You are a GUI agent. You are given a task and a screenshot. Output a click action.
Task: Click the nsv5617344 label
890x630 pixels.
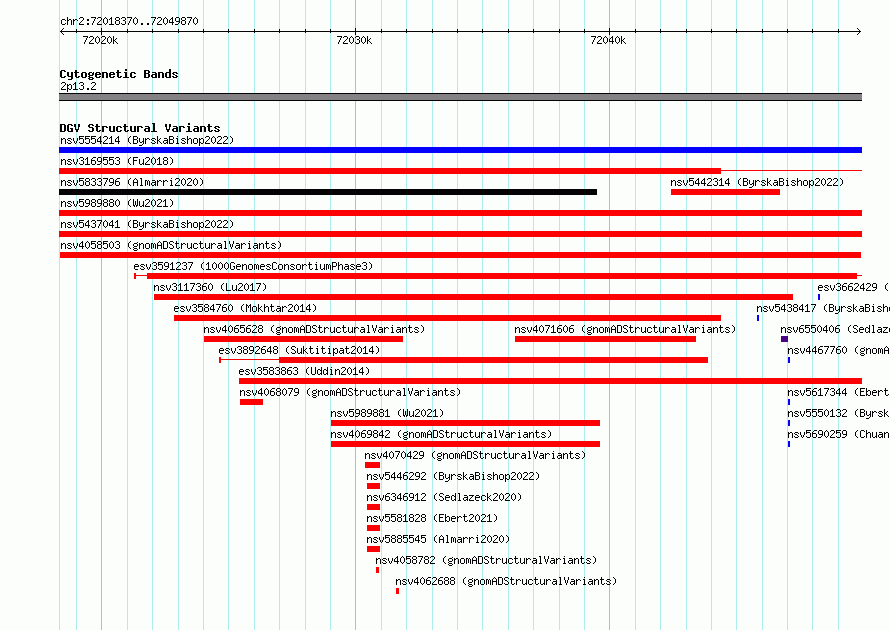pos(838,392)
